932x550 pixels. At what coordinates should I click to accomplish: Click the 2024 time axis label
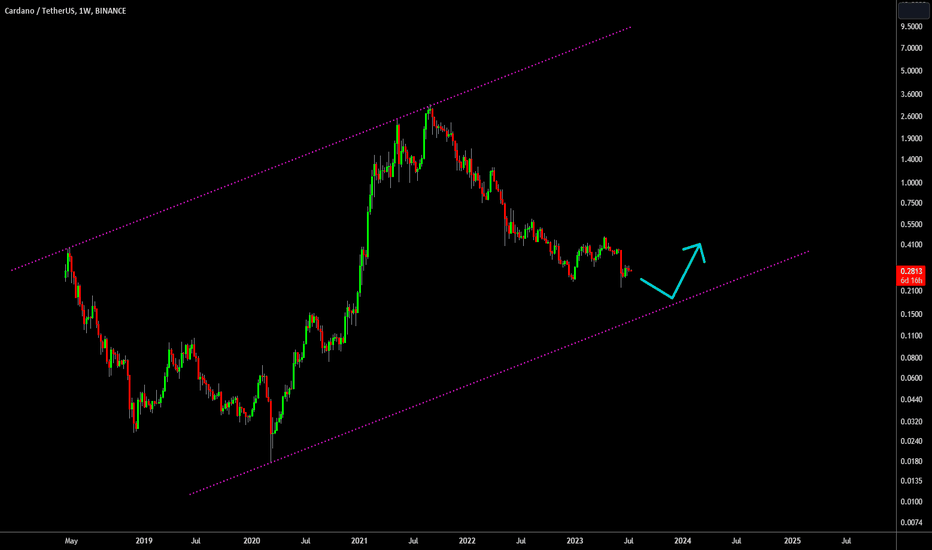[682, 541]
